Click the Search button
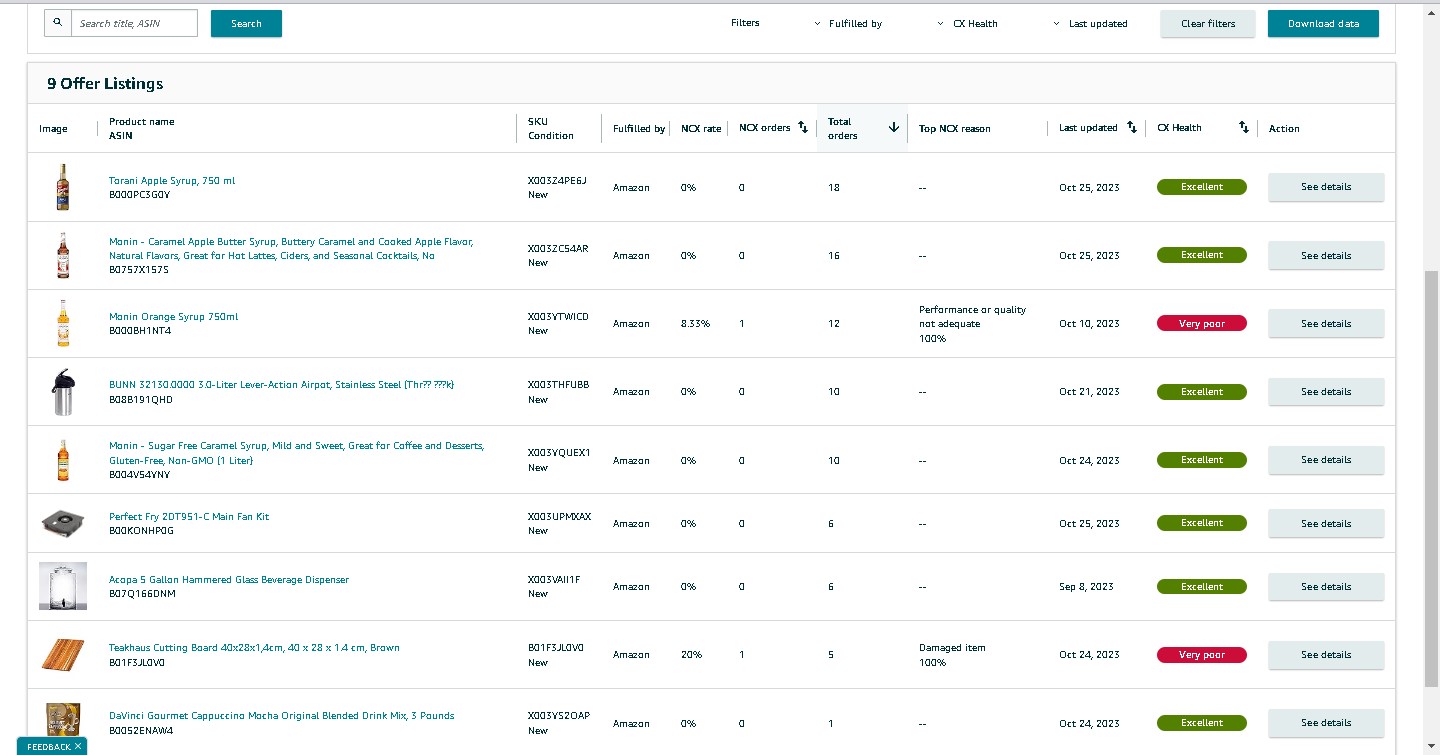1440x755 pixels. (x=246, y=23)
